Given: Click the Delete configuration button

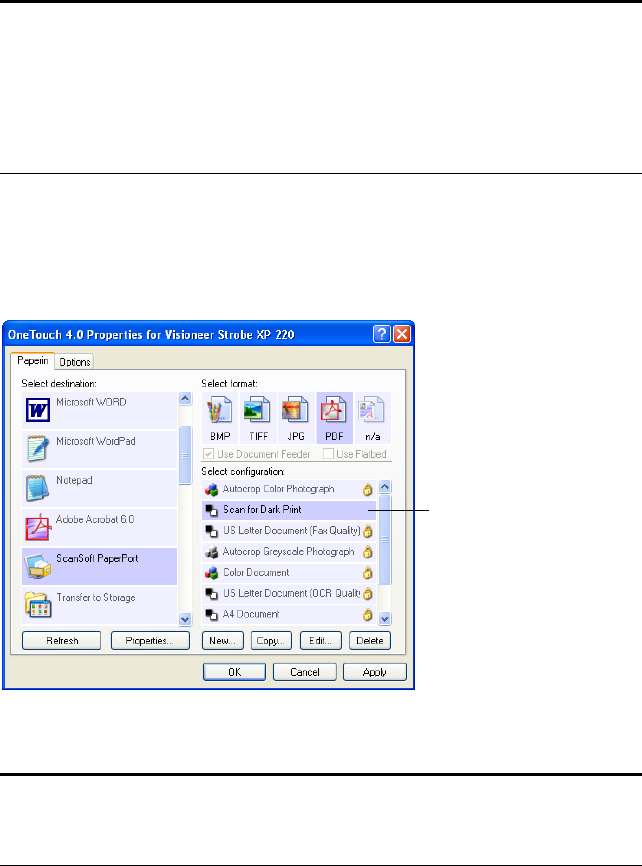Looking at the screenshot, I should pos(370,641).
